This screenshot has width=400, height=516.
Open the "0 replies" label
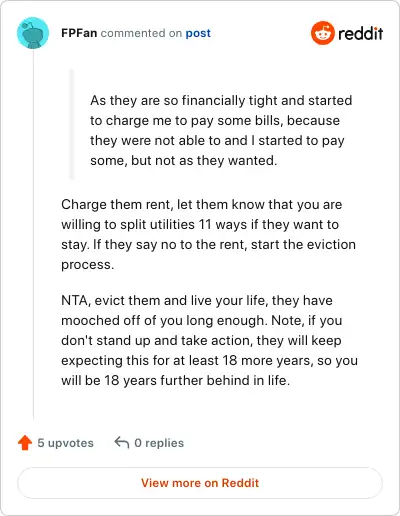[x=159, y=443]
